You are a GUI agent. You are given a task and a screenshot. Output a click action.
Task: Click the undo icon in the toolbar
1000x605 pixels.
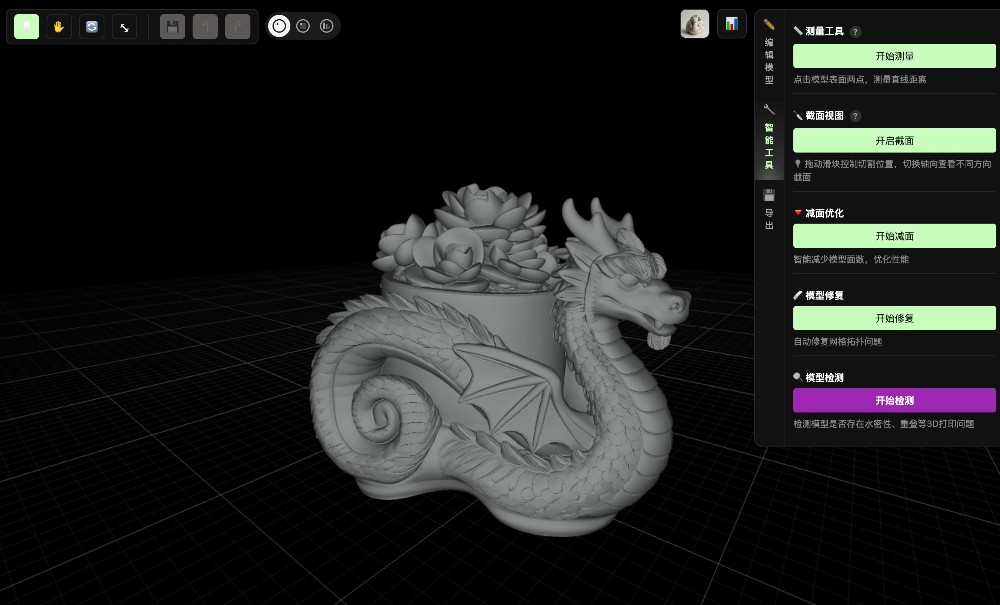[x=205, y=26]
